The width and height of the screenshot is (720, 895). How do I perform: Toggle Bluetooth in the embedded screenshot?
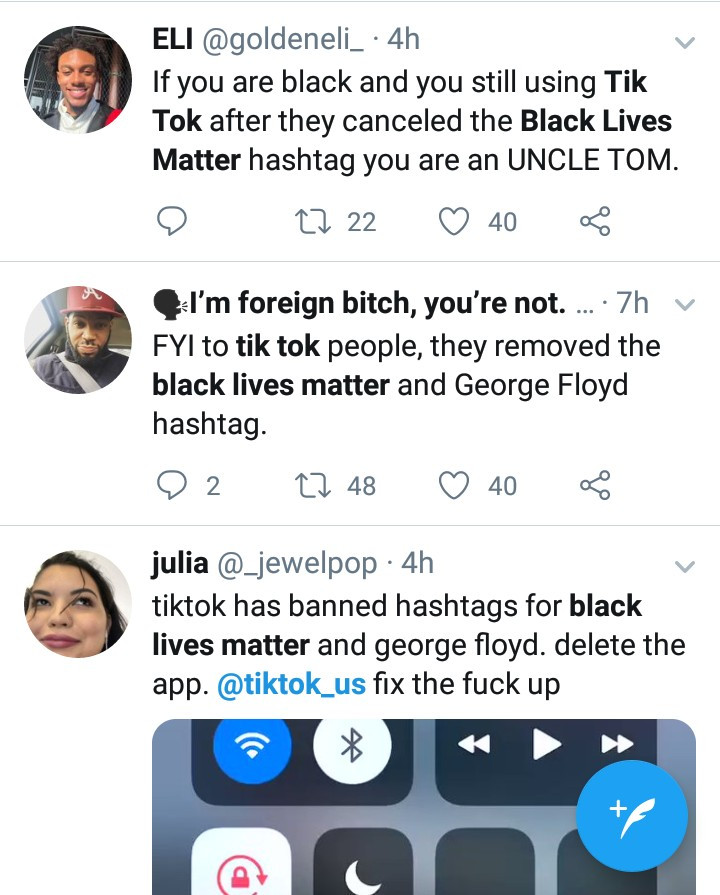click(x=351, y=745)
